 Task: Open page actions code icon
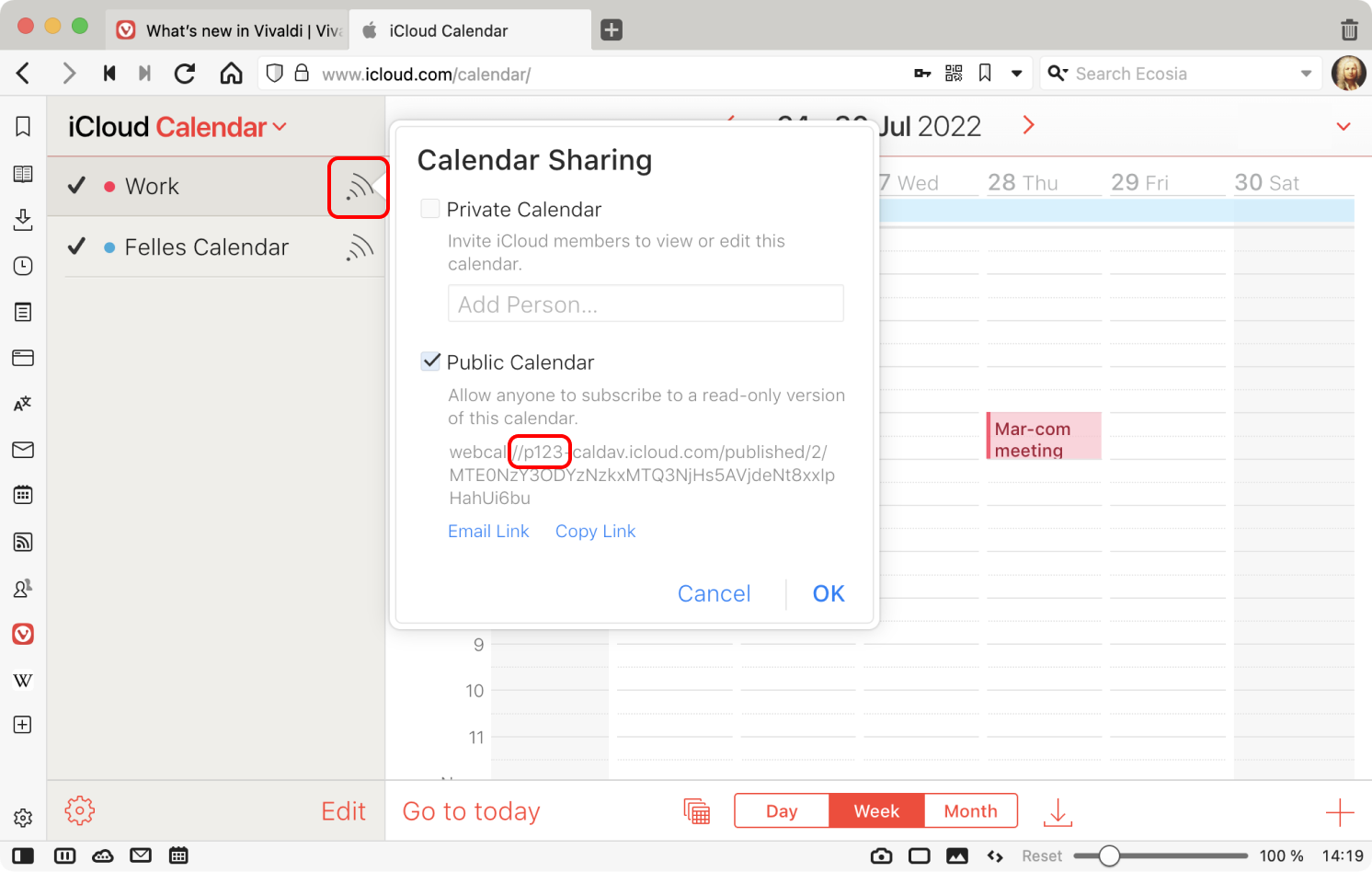point(995,856)
